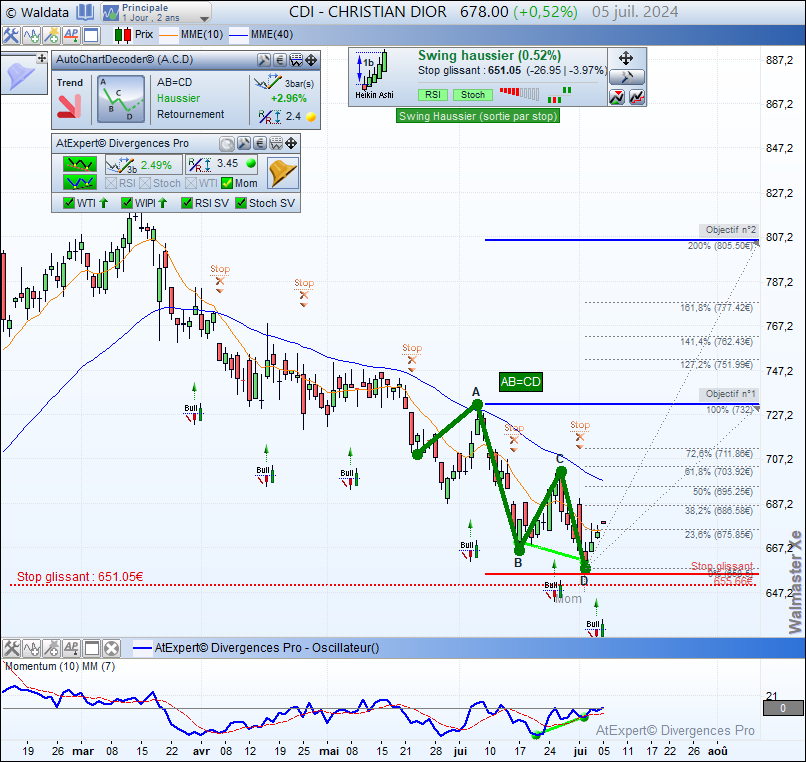The height and width of the screenshot is (762, 806).
Task: Toggle AutoChartDecoder chart display icon
Action: coord(296,60)
